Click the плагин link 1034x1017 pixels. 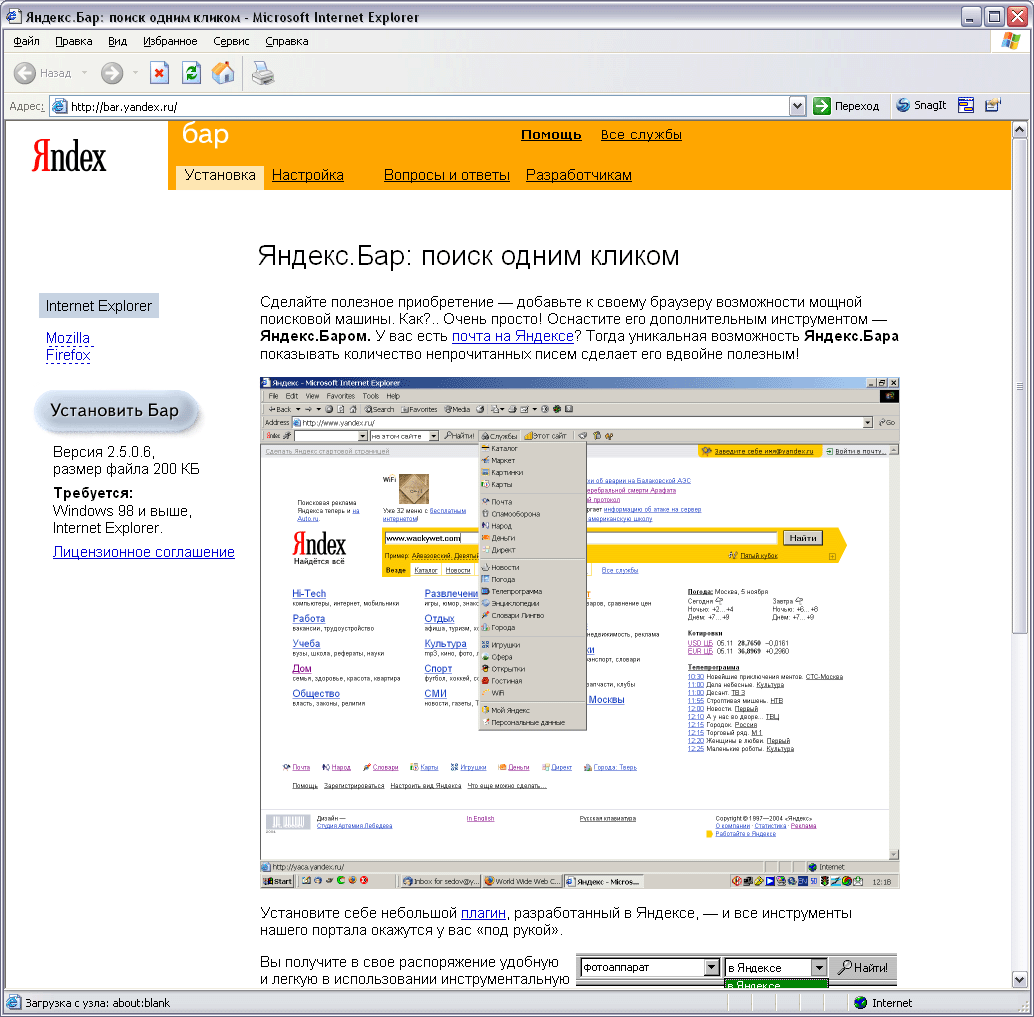pyautogui.click(x=483, y=913)
